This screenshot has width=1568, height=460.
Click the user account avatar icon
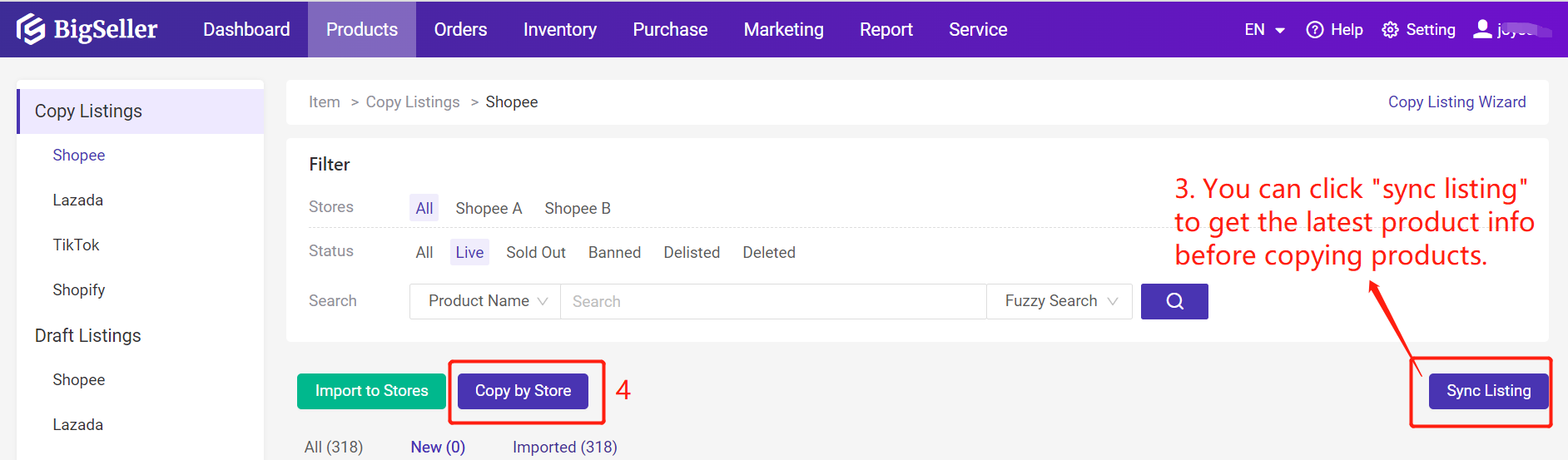pyautogui.click(x=1482, y=29)
